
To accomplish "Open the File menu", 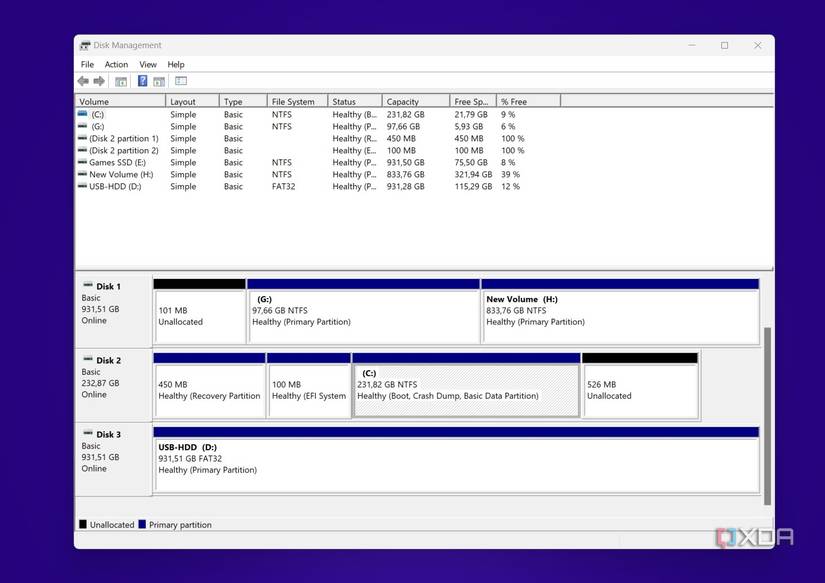I will 86,63.
